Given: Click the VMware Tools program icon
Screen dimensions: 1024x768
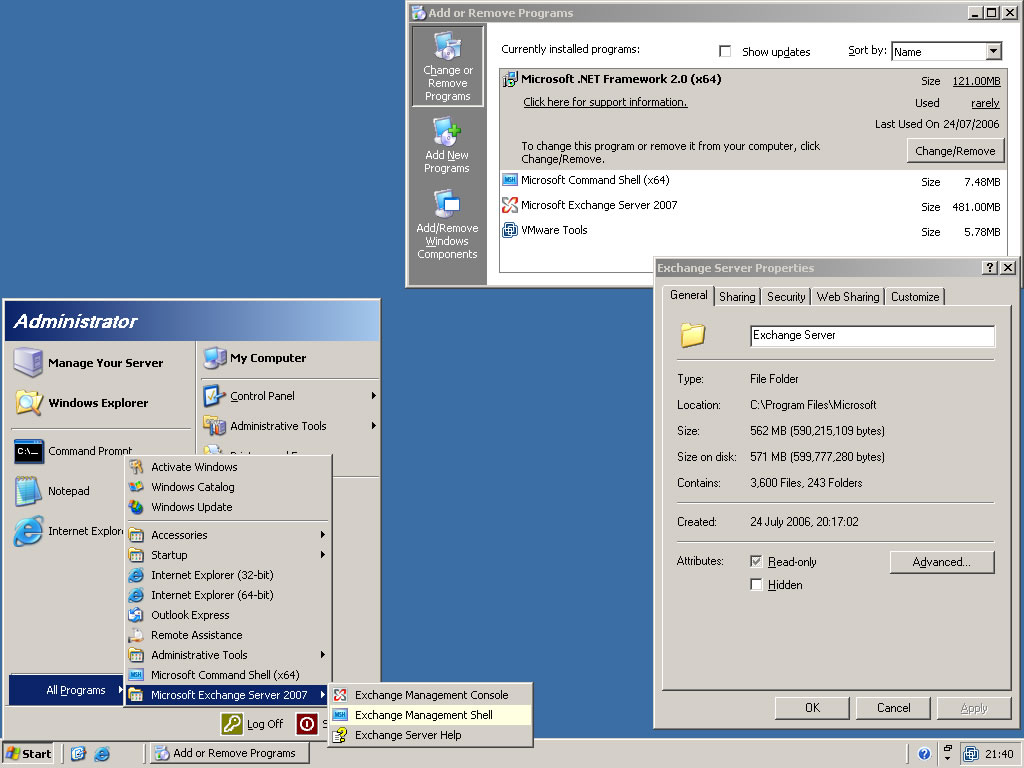Looking at the screenshot, I should (510, 230).
